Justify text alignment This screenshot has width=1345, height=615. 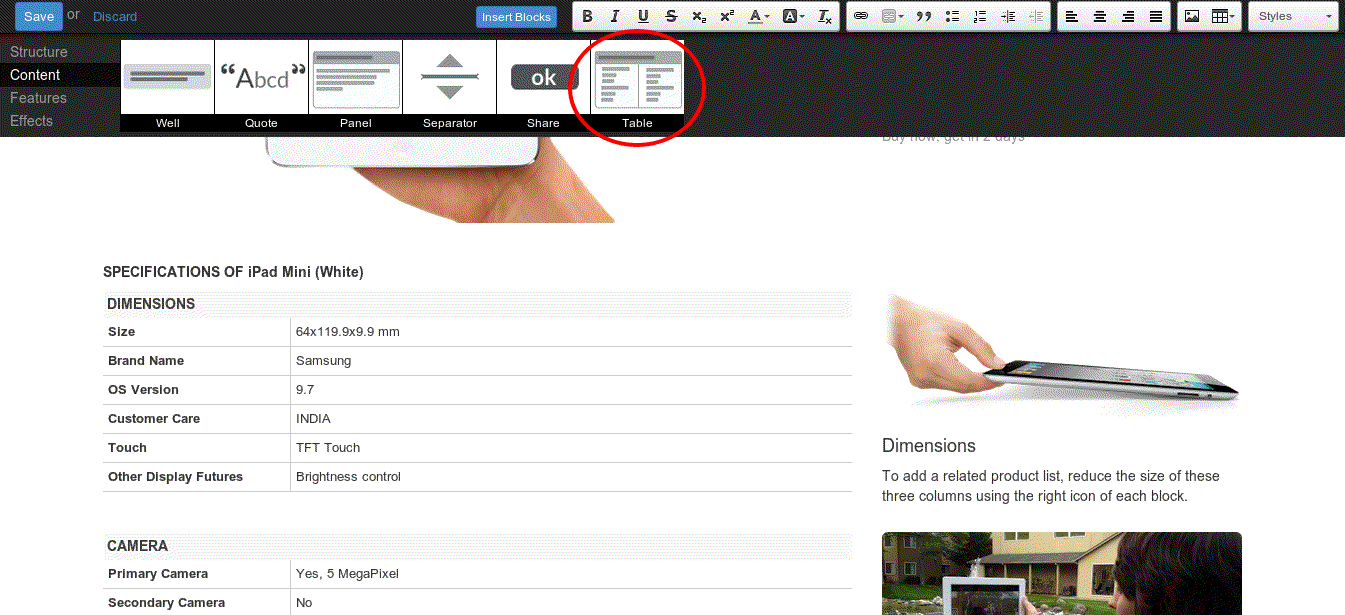(x=1156, y=16)
